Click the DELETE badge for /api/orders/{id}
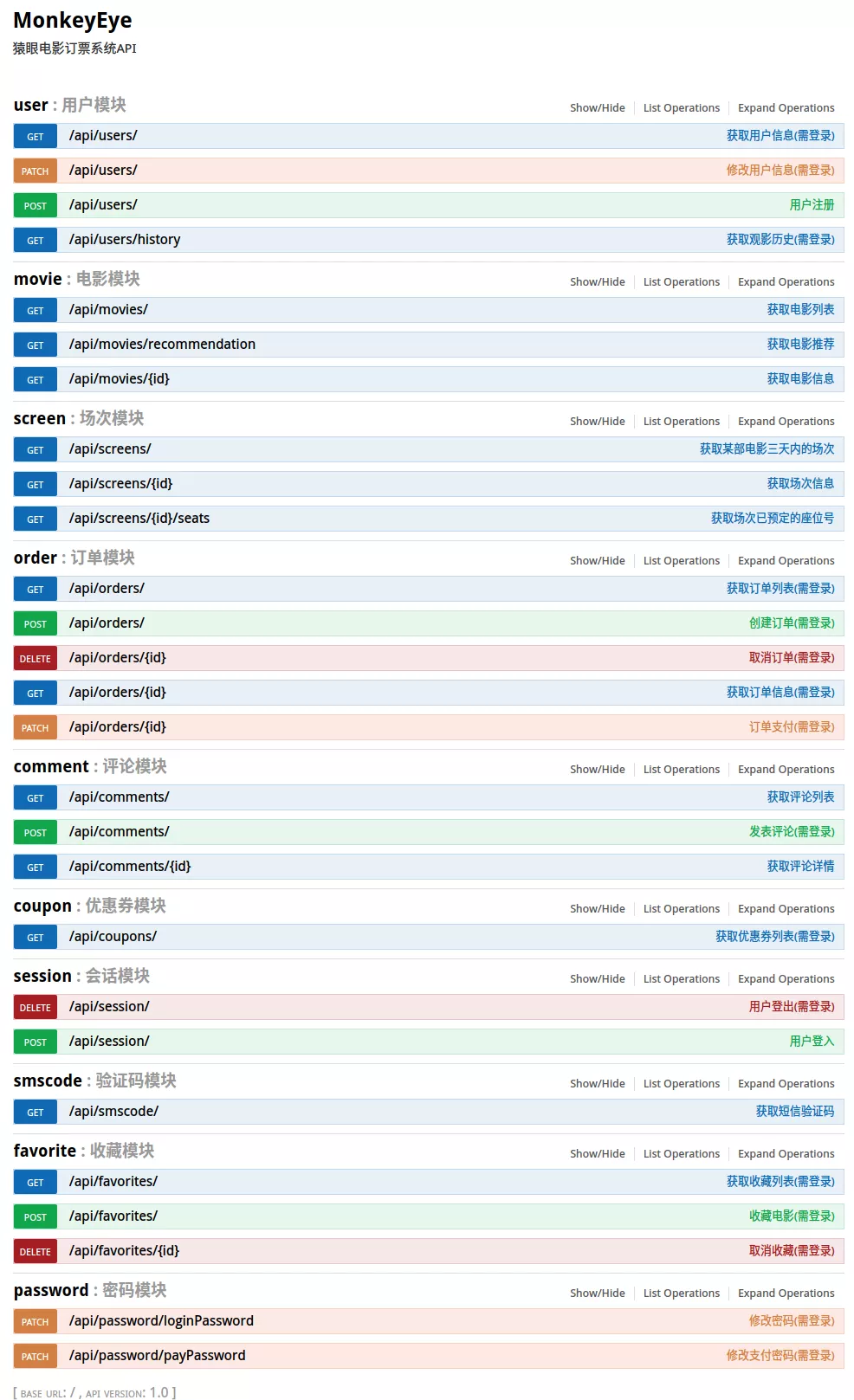 pos(36,659)
